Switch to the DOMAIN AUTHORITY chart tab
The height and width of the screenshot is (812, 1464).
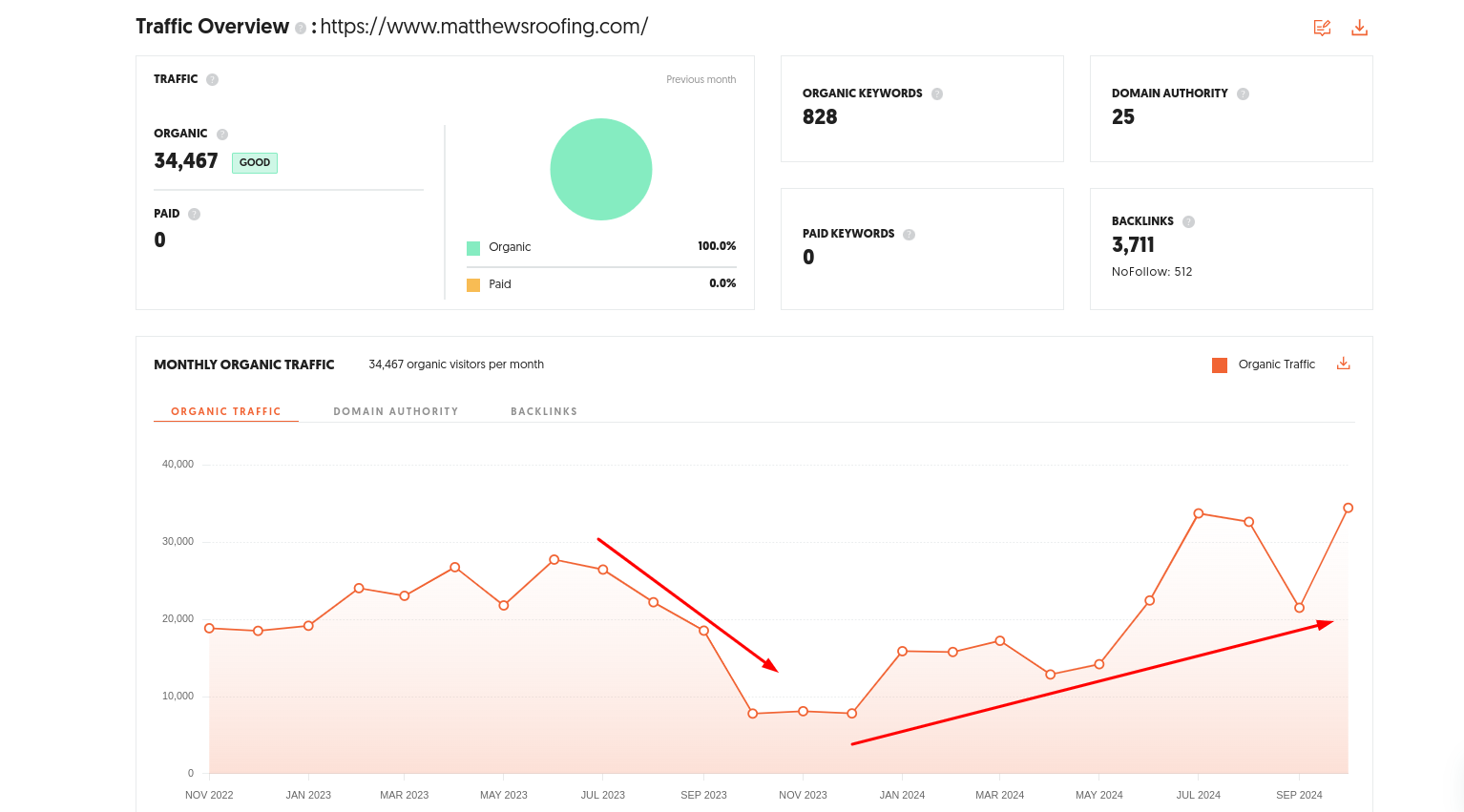(x=396, y=411)
